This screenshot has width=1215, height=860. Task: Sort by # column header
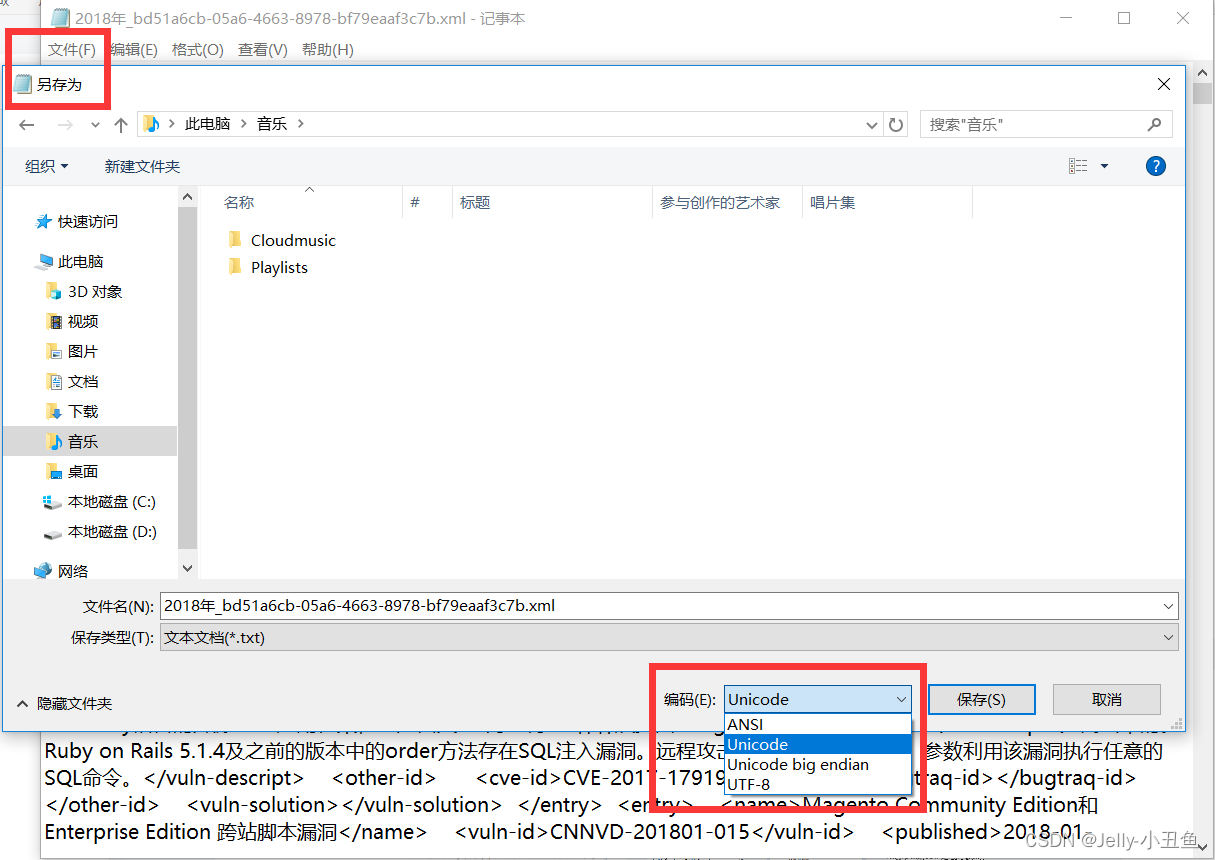427,202
